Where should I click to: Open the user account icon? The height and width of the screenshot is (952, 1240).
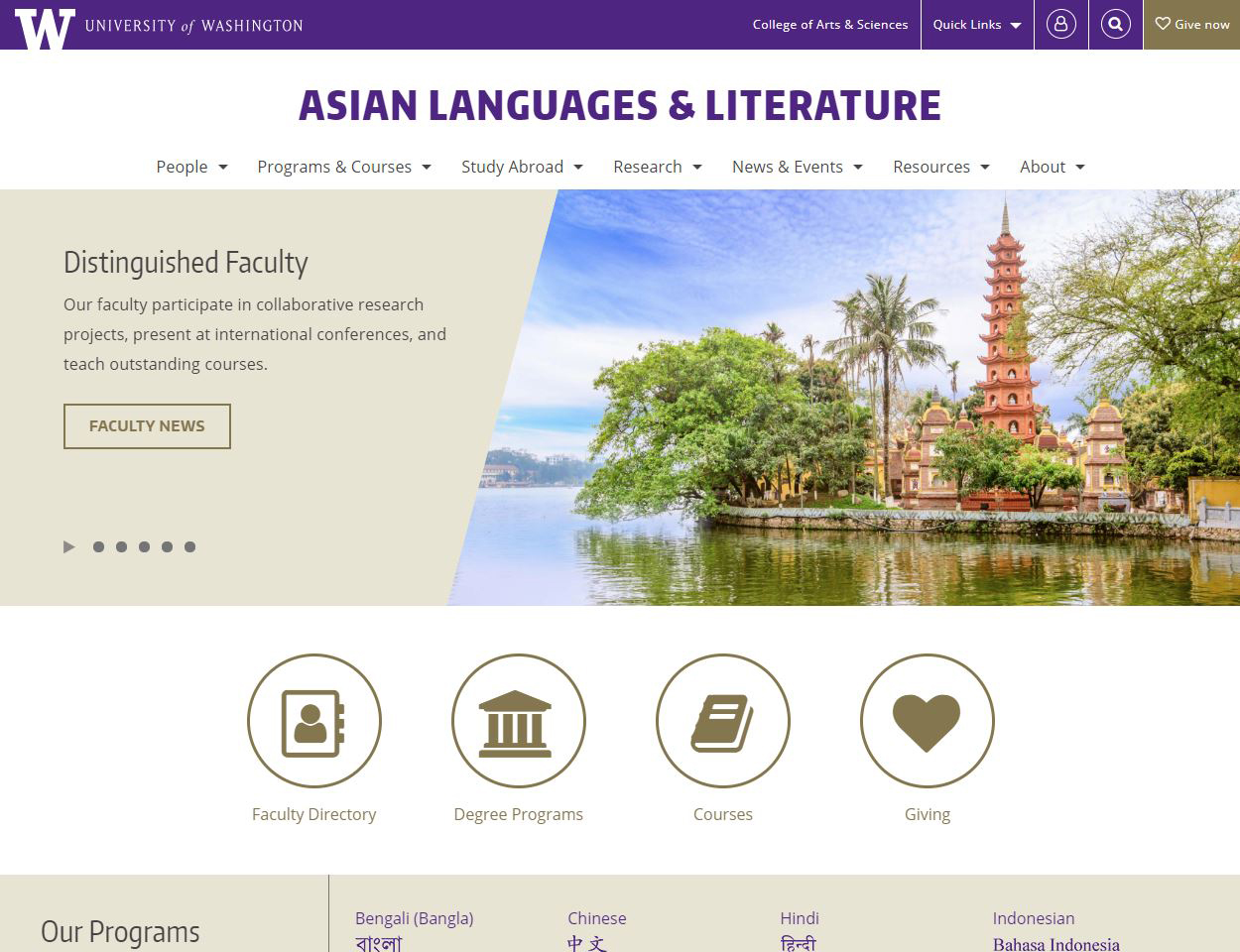(x=1060, y=25)
